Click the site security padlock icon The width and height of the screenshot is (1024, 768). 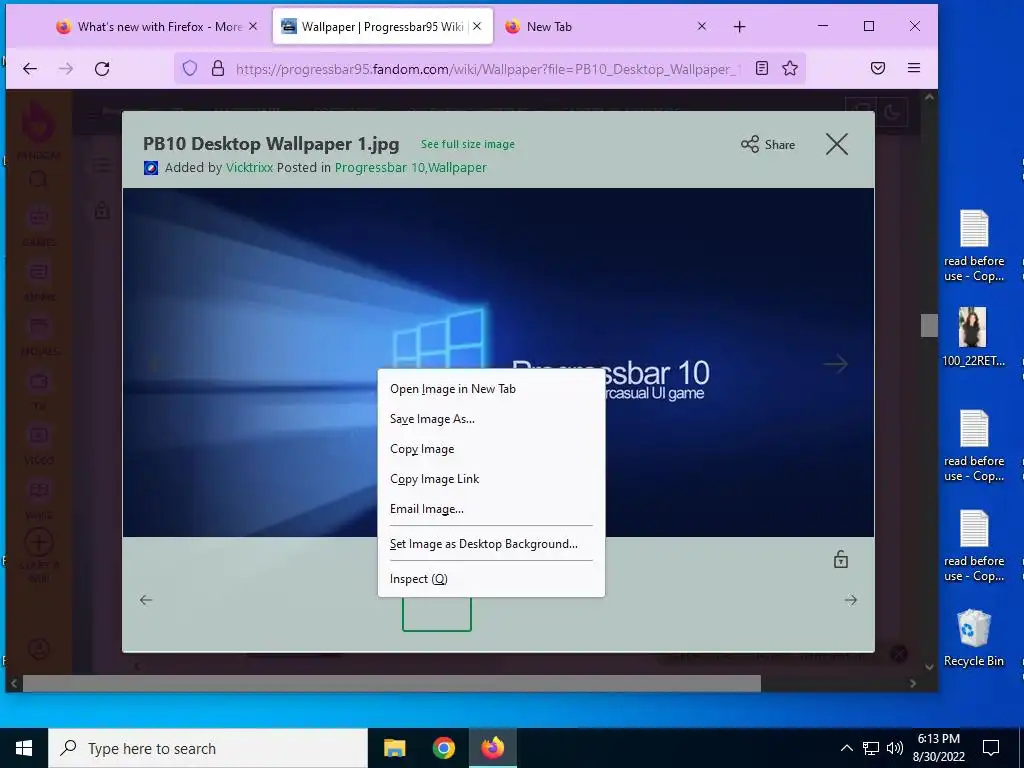coord(218,69)
